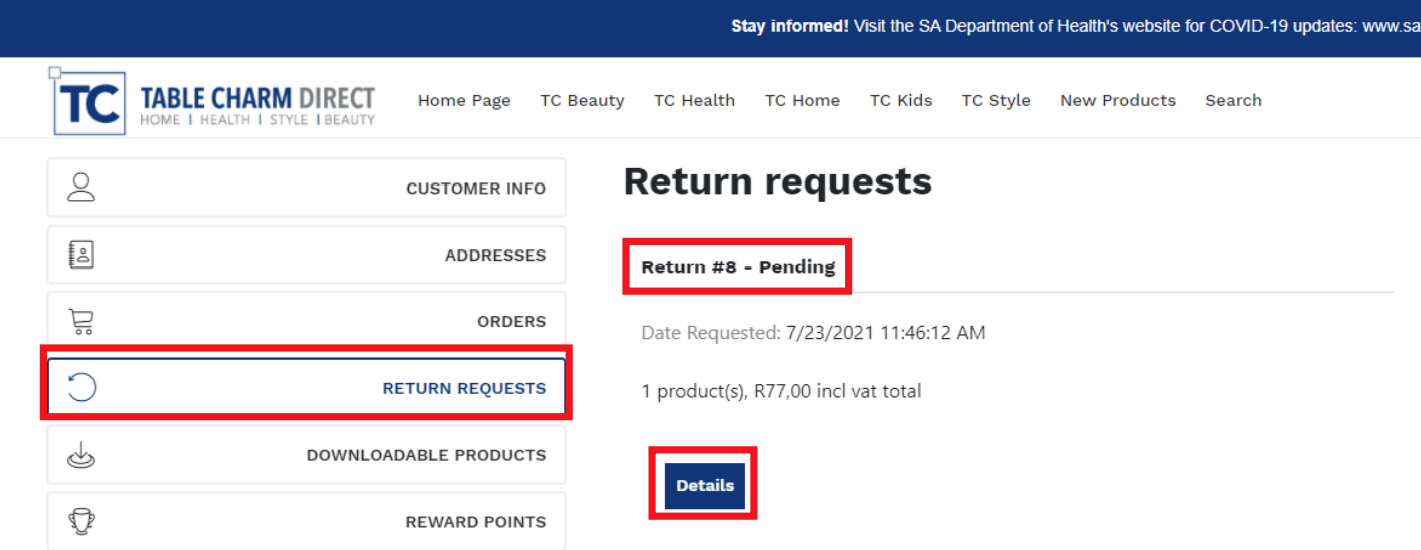Navigate to TC Style
Viewport: 1421px width, 550px height.
[x=995, y=100]
